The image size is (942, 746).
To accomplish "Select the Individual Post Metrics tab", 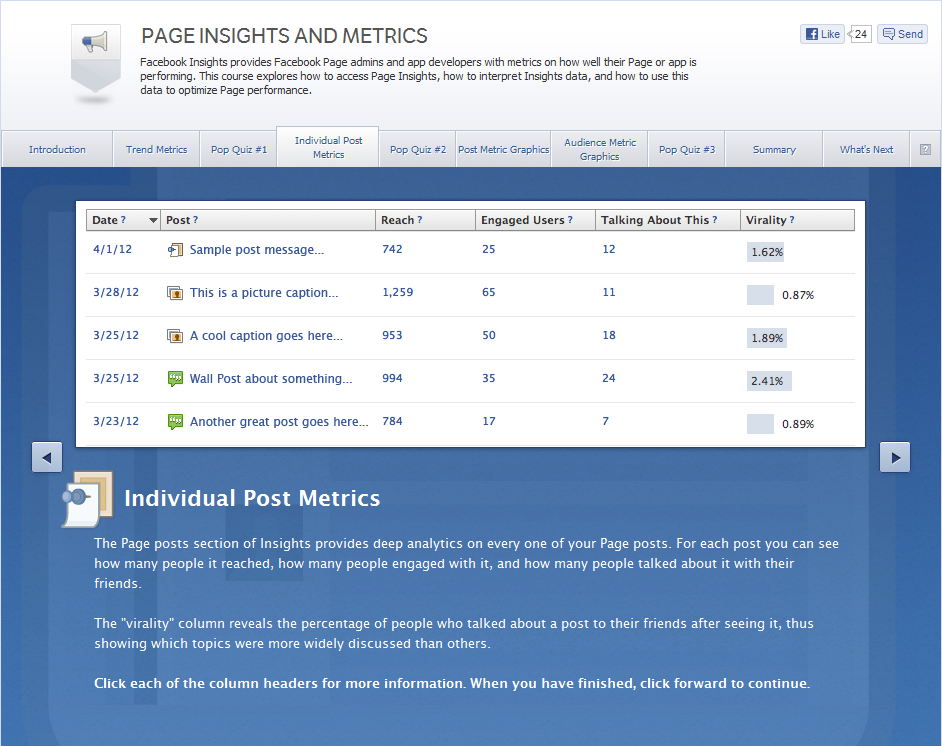I will 328,147.
